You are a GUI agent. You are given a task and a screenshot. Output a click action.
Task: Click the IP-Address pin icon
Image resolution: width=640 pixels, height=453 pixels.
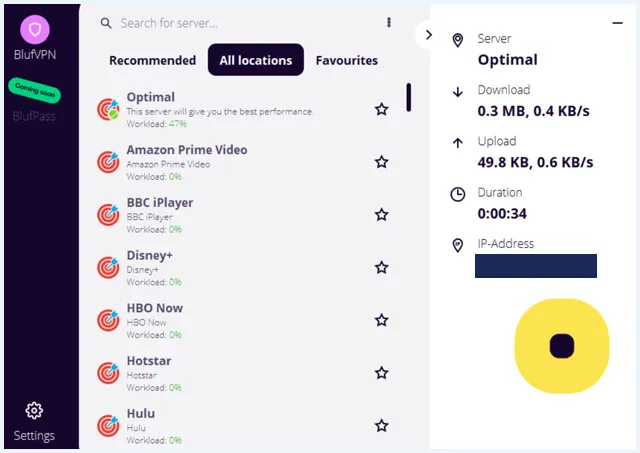(458, 245)
